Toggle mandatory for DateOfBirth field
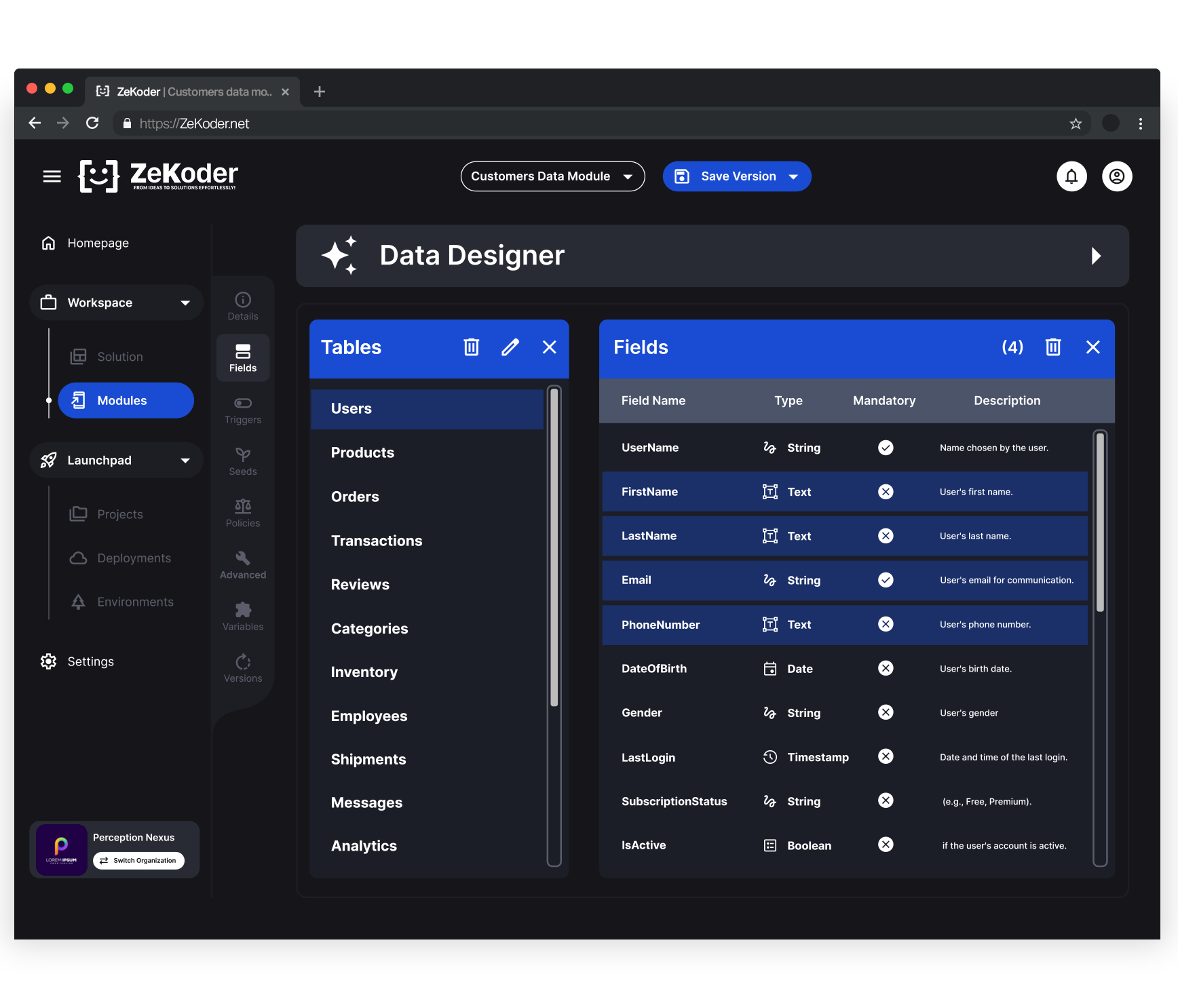Viewport: 1178px width, 1008px height. 886,669
